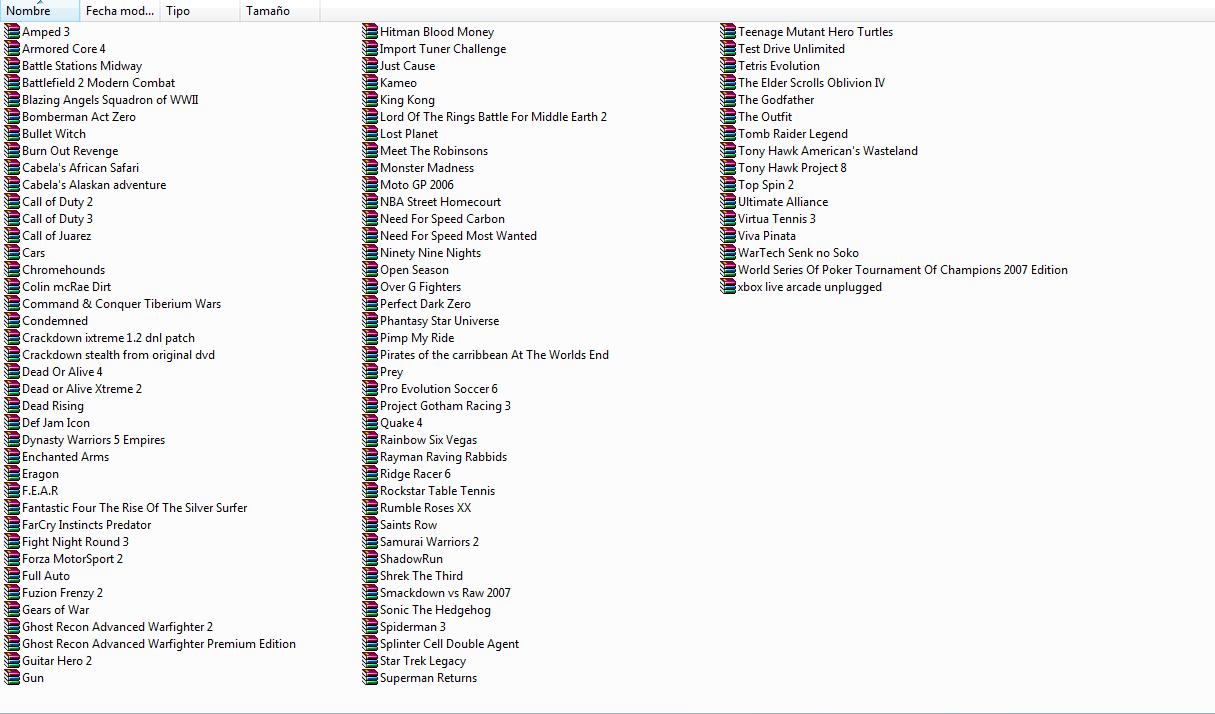Select Splinter Cell Double Agent

pos(449,644)
